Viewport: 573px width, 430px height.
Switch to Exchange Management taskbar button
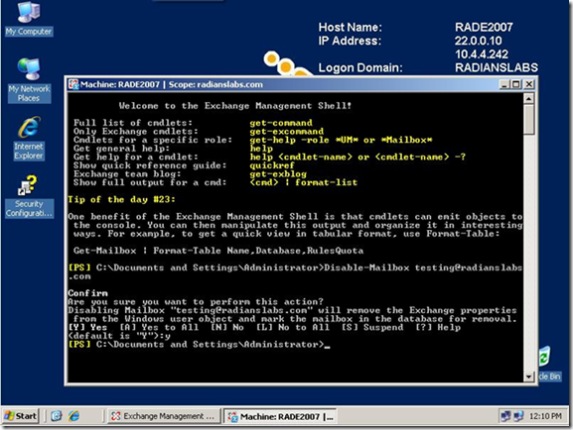[x=163, y=416]
